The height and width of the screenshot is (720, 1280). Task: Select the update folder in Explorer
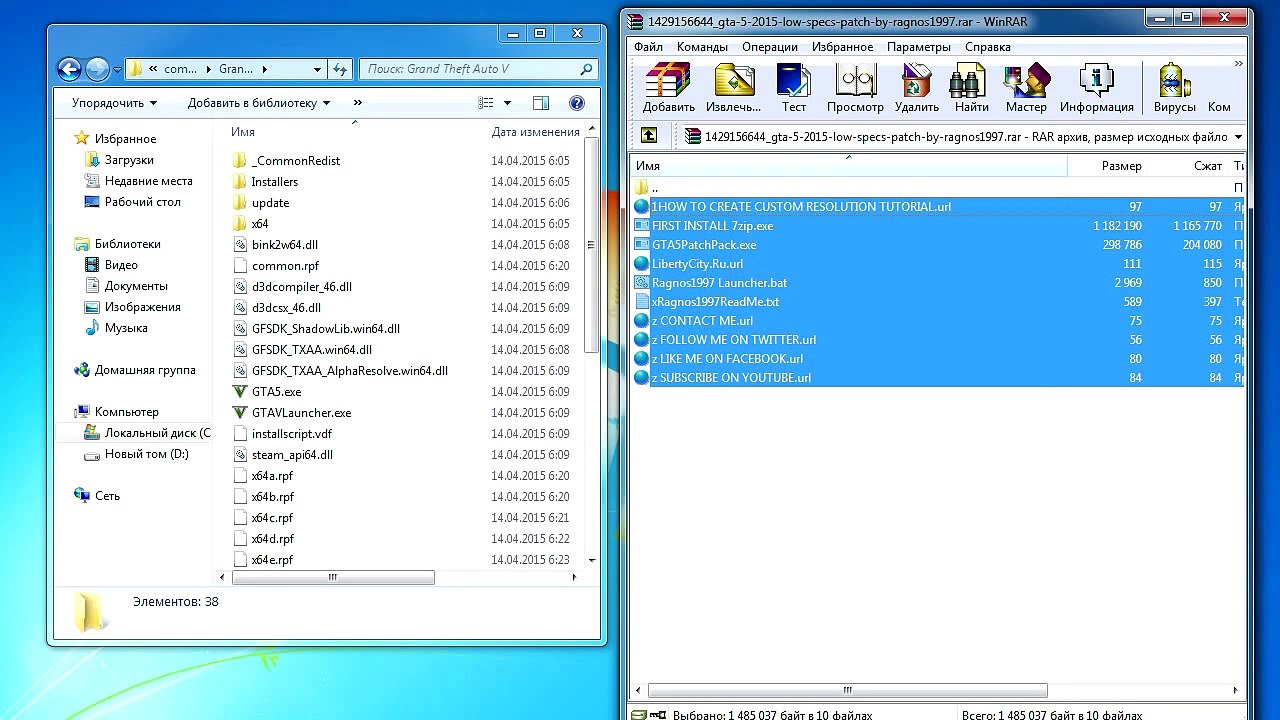click(x=270, y=203)
